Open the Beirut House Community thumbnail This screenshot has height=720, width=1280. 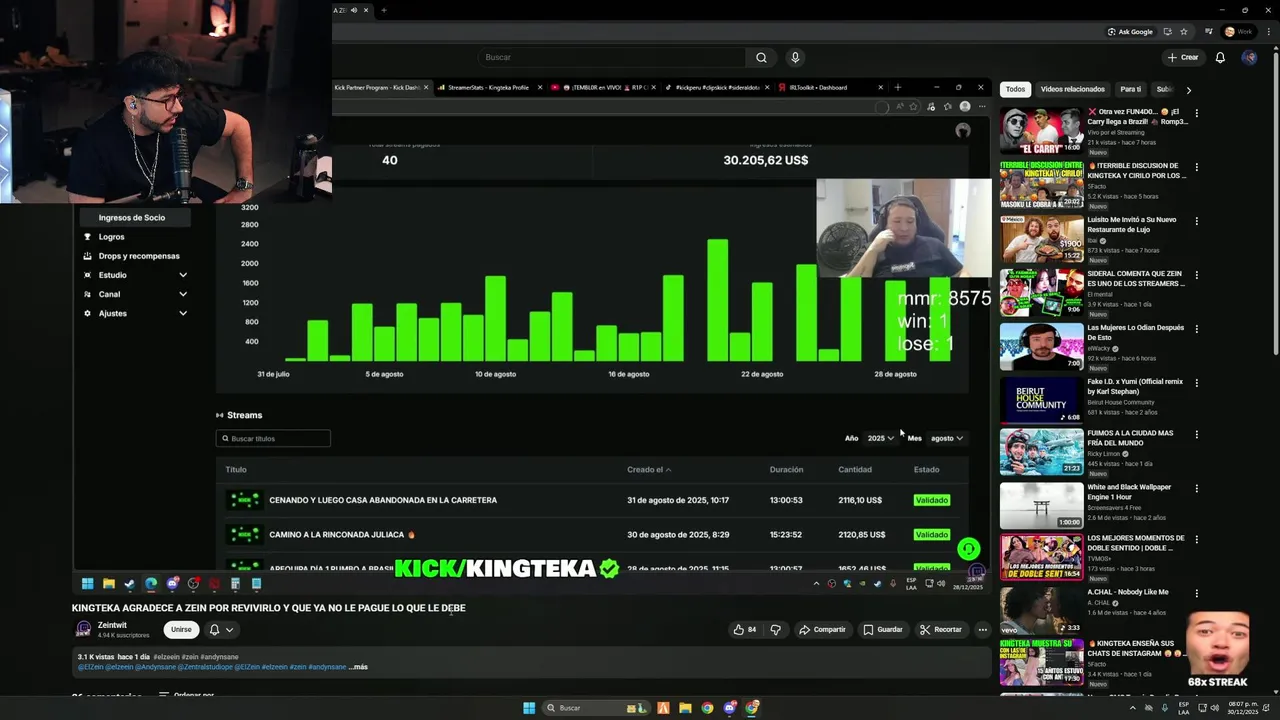click(x=1041, y=400)
